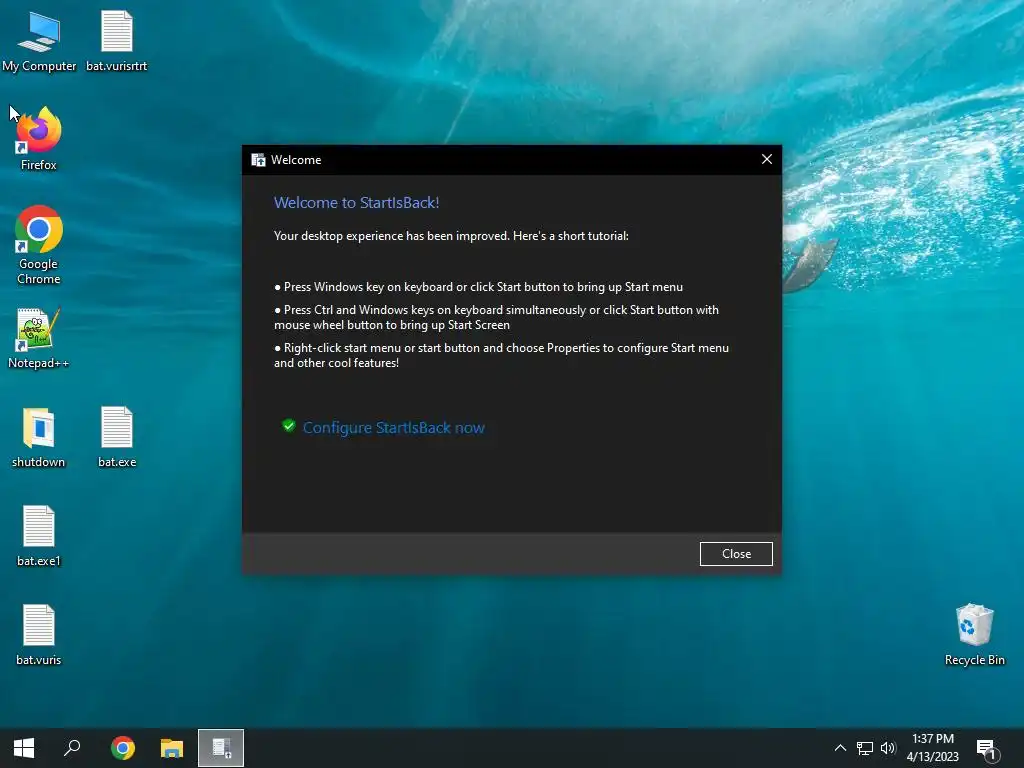Click the green shield beside the Configure link
The width and height of the screenshot is (1024, 768).
coord(289,426)
